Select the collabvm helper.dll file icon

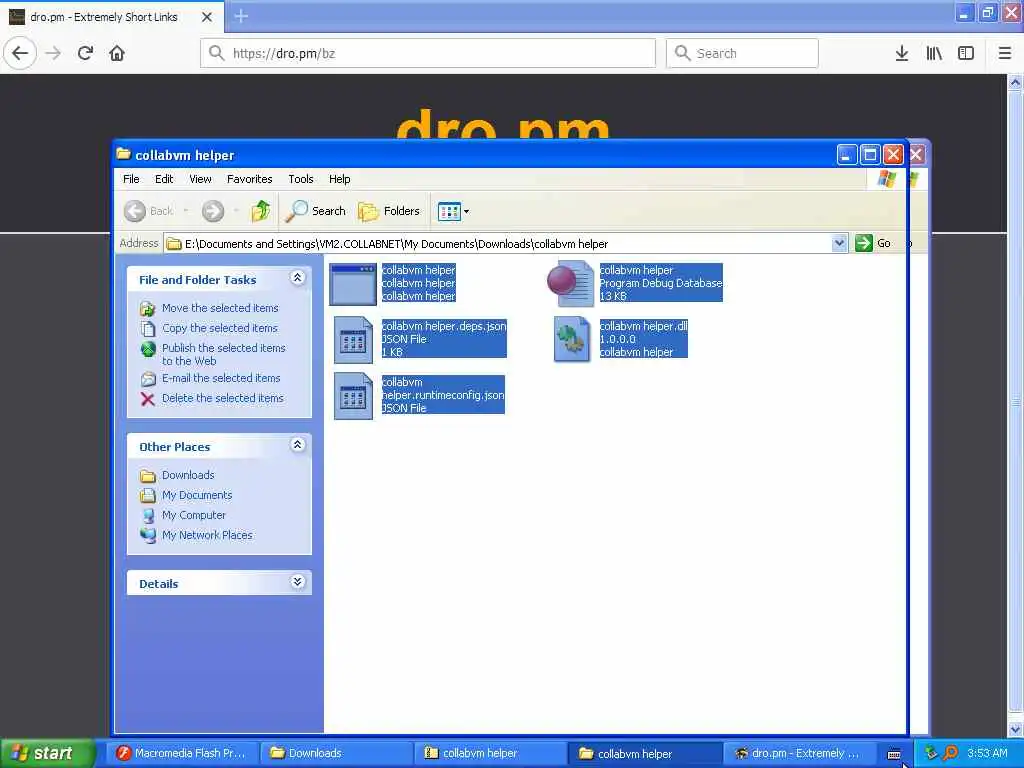coord(572,340)
